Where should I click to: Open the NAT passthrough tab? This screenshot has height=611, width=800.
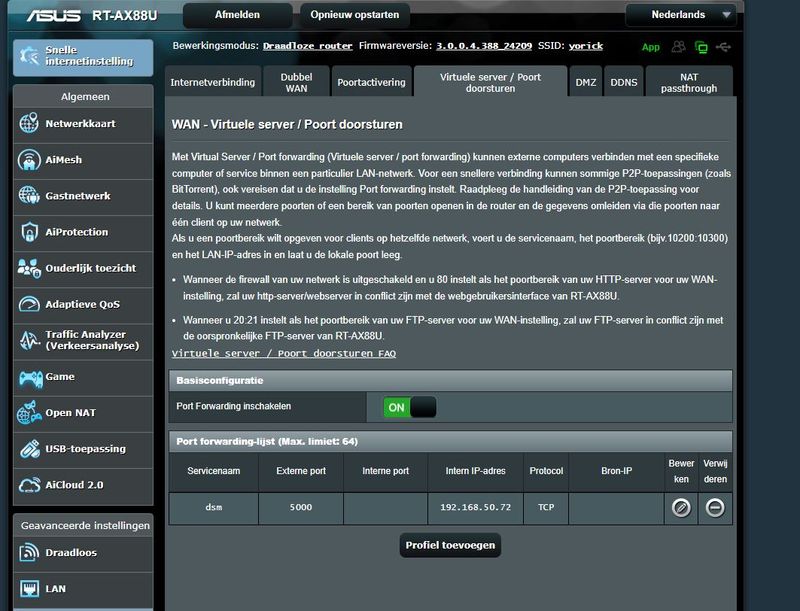tap(689, 82)
